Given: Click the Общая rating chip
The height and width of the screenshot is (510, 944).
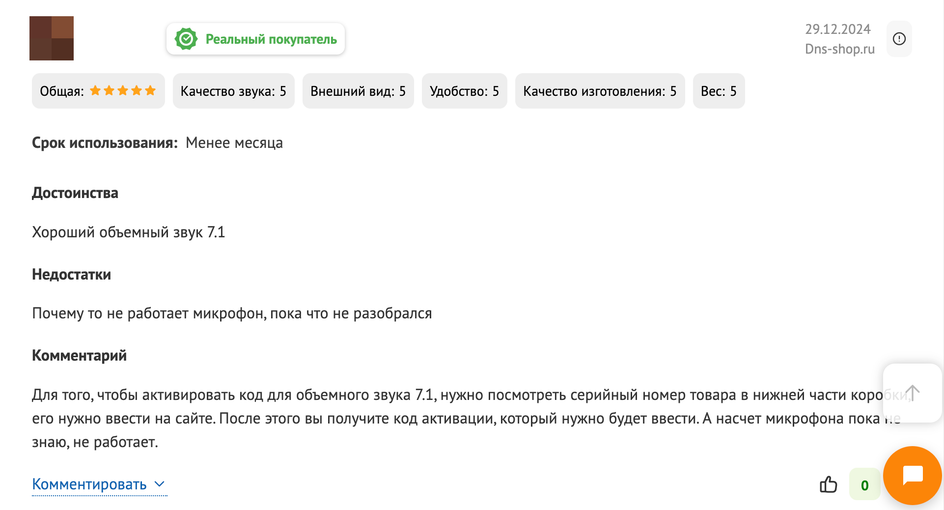Looking at the screenshot, I should tap(98, 91).
